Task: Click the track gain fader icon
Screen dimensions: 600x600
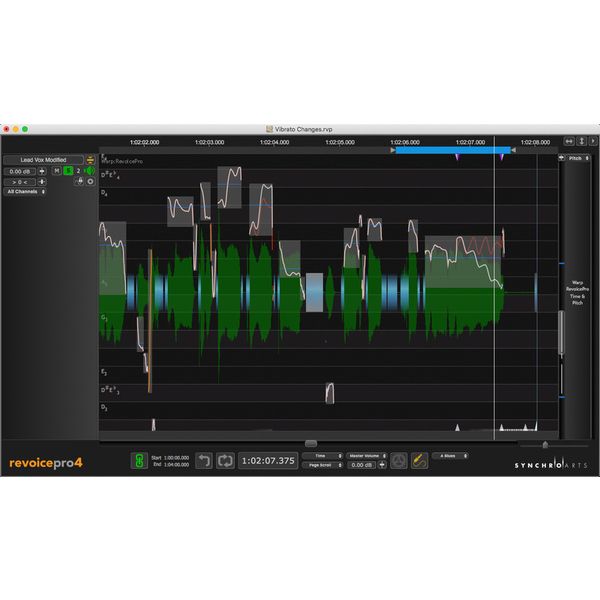Action: coord(42,171)
